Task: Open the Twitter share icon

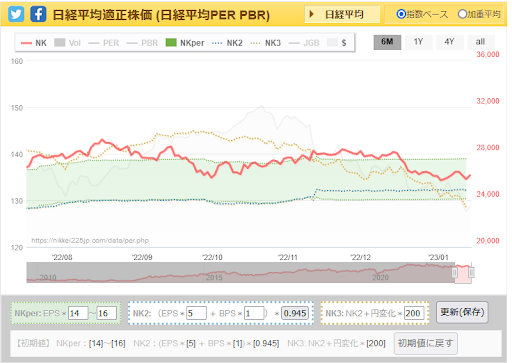Action: 16,14
